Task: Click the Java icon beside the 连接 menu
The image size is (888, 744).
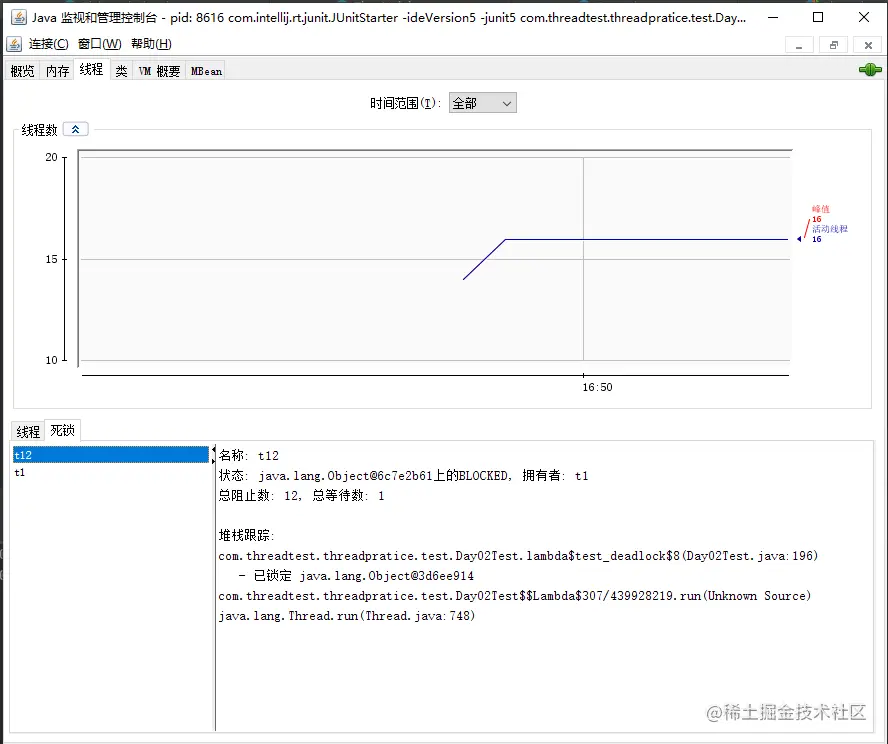Action: pos(14,44)
